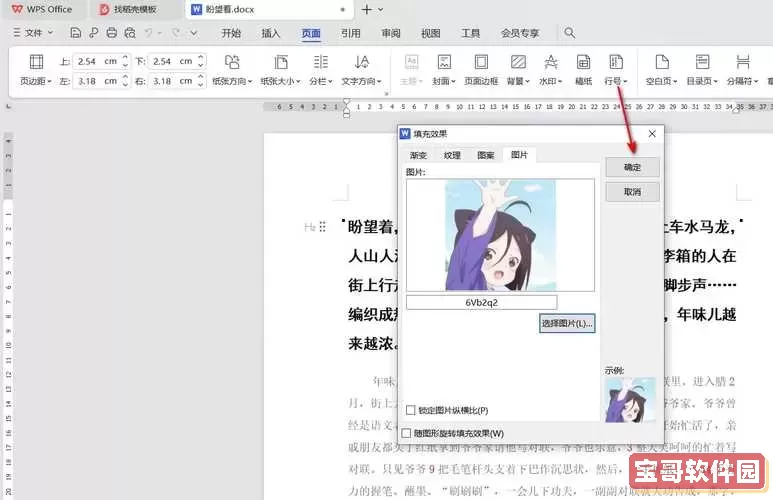Click the export-to-PDF icon beside save
Viewport: 773px width, 500px height.
[x=94, y=33]
